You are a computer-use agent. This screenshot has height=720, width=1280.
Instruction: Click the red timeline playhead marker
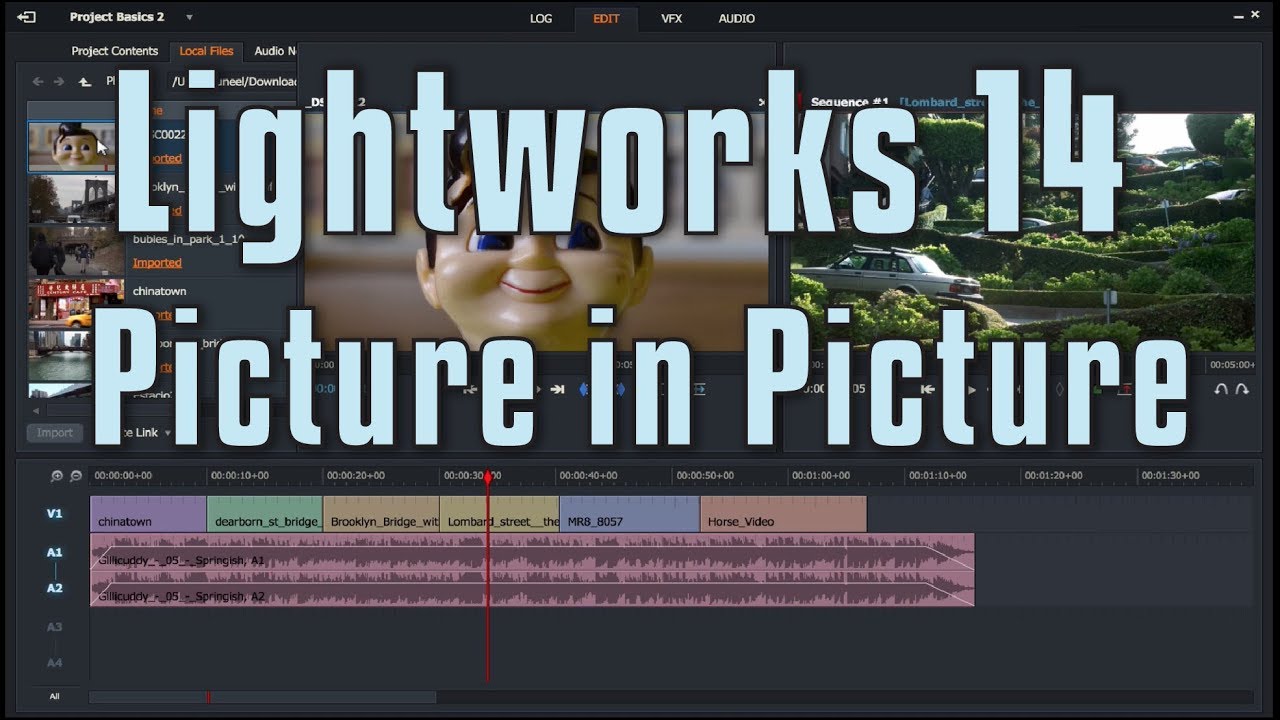click(488, 477)
